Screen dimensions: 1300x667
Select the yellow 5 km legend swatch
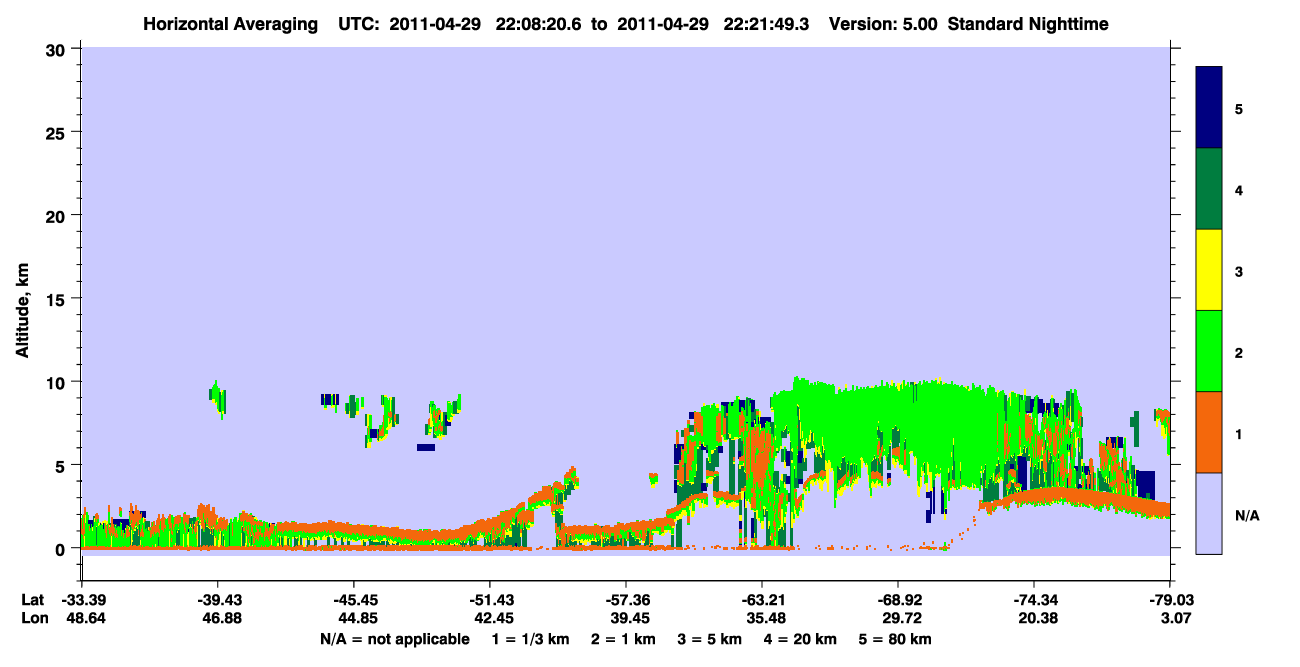point(1209,270)
